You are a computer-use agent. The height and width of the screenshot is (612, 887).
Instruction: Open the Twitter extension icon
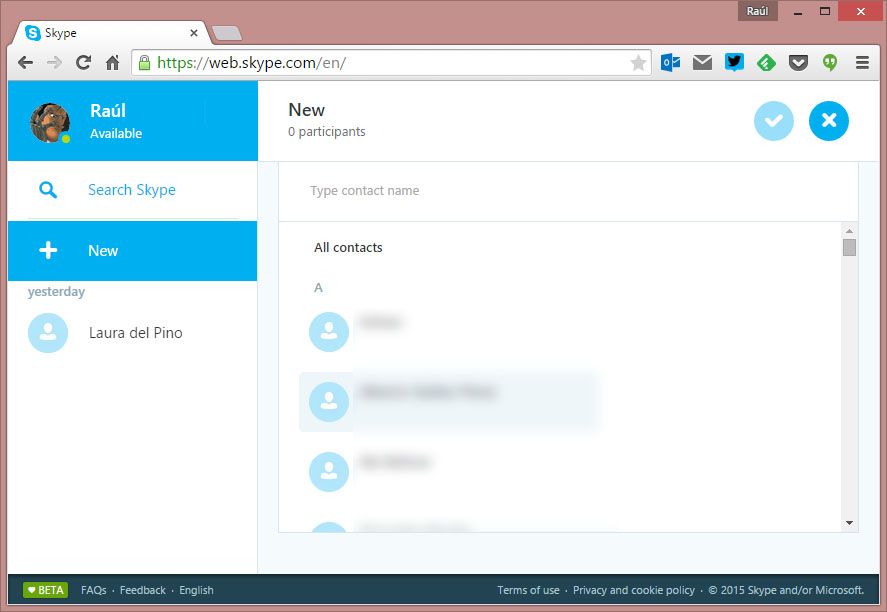(734, 62)
